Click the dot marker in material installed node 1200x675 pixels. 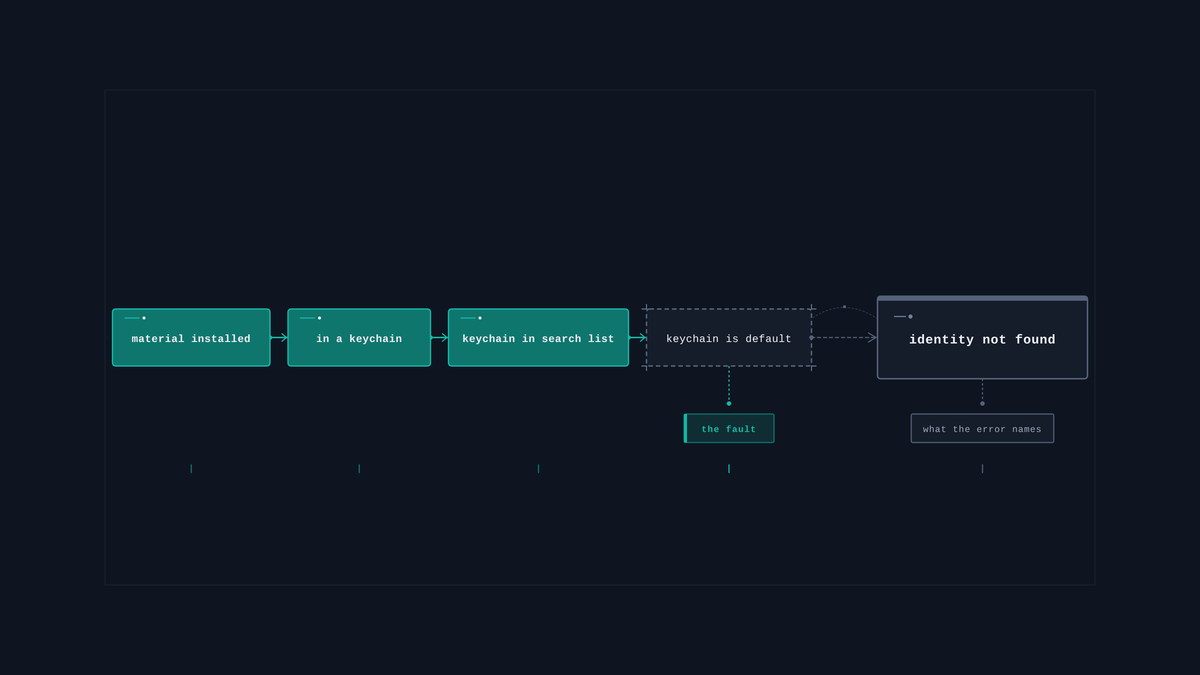144,318
